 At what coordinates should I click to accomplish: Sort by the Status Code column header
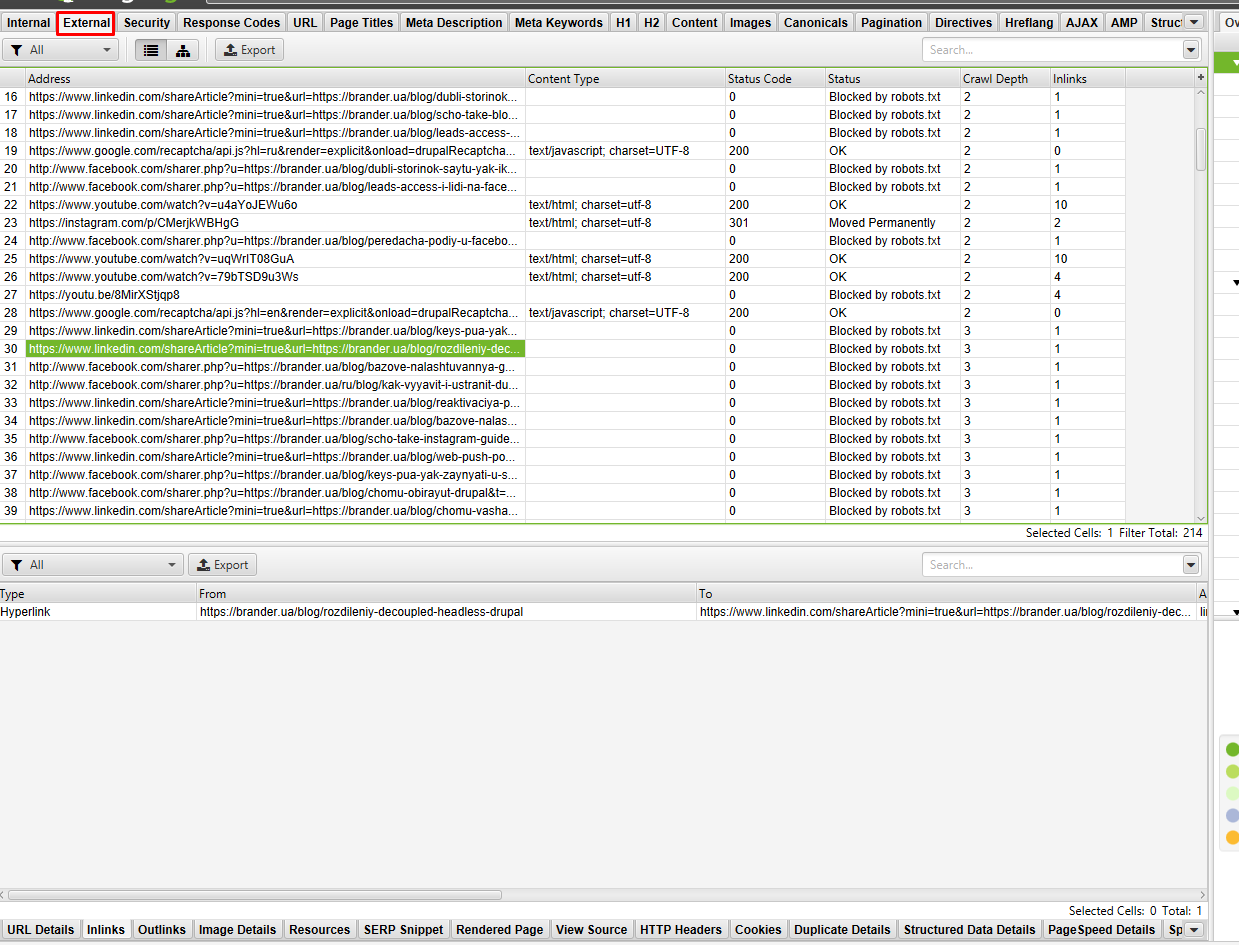[x=759, y=78]
